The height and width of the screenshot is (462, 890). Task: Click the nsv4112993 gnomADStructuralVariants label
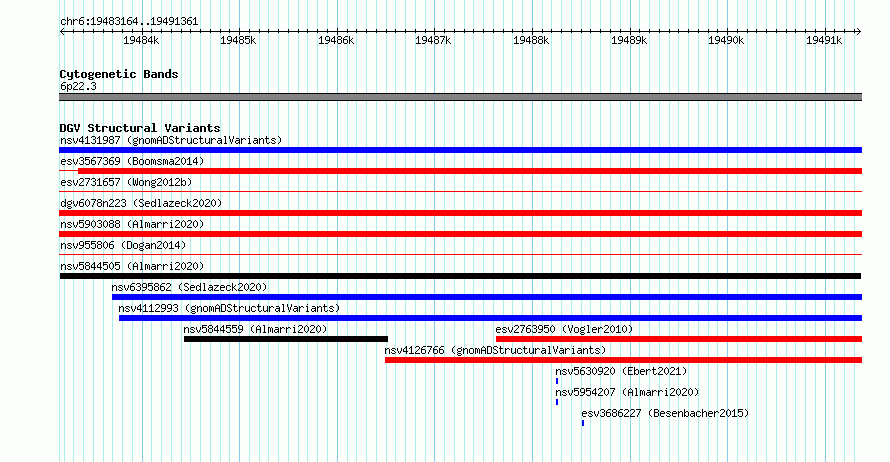point(229,308)
